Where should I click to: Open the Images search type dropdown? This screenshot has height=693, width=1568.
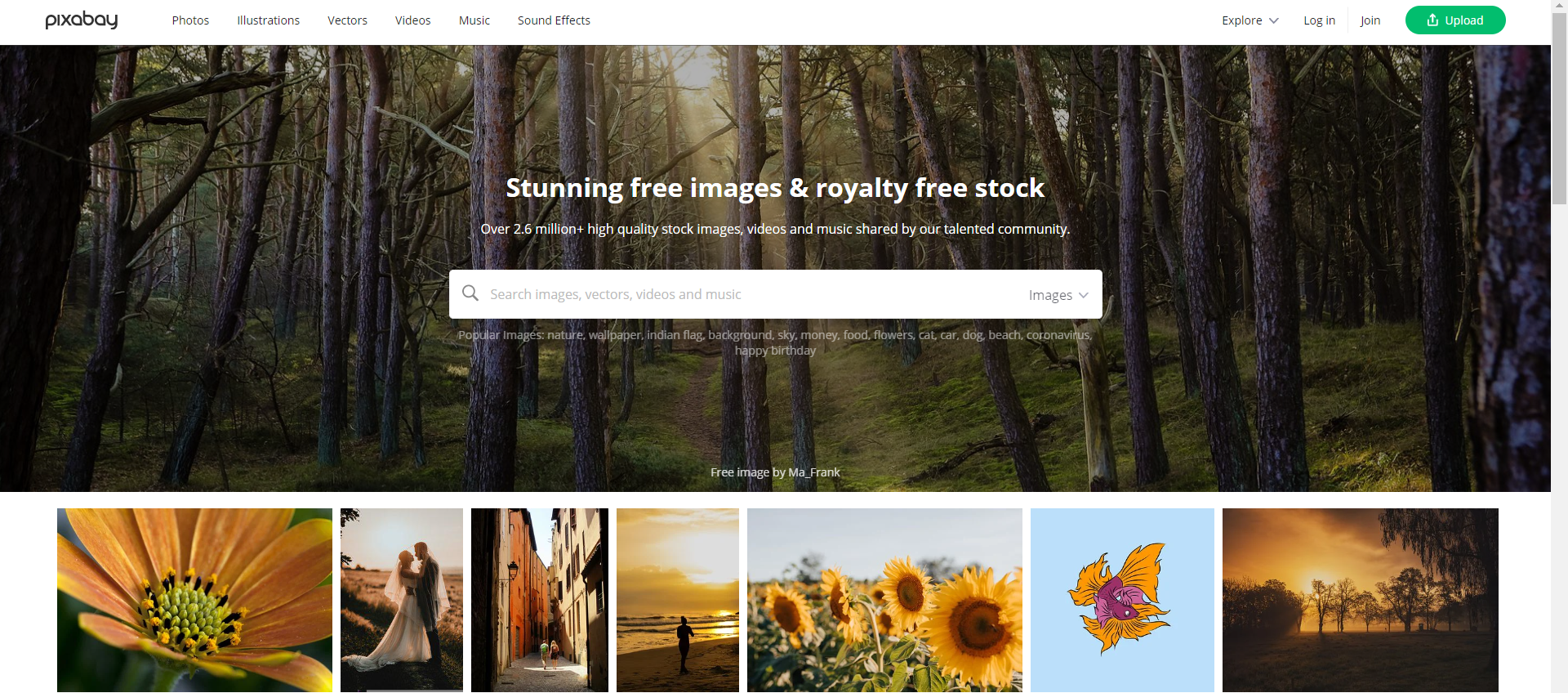point(1058,295)
